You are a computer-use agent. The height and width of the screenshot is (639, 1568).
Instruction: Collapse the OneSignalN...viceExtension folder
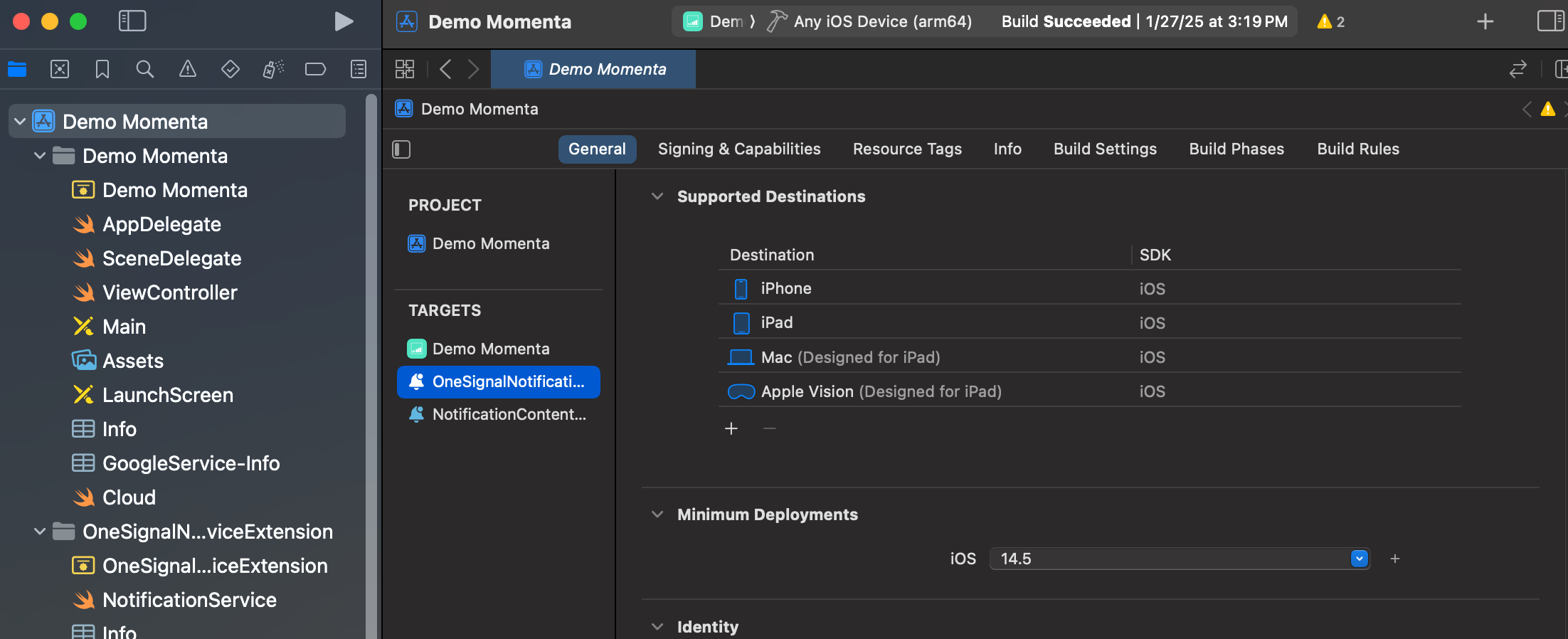(x=40, y=532)
